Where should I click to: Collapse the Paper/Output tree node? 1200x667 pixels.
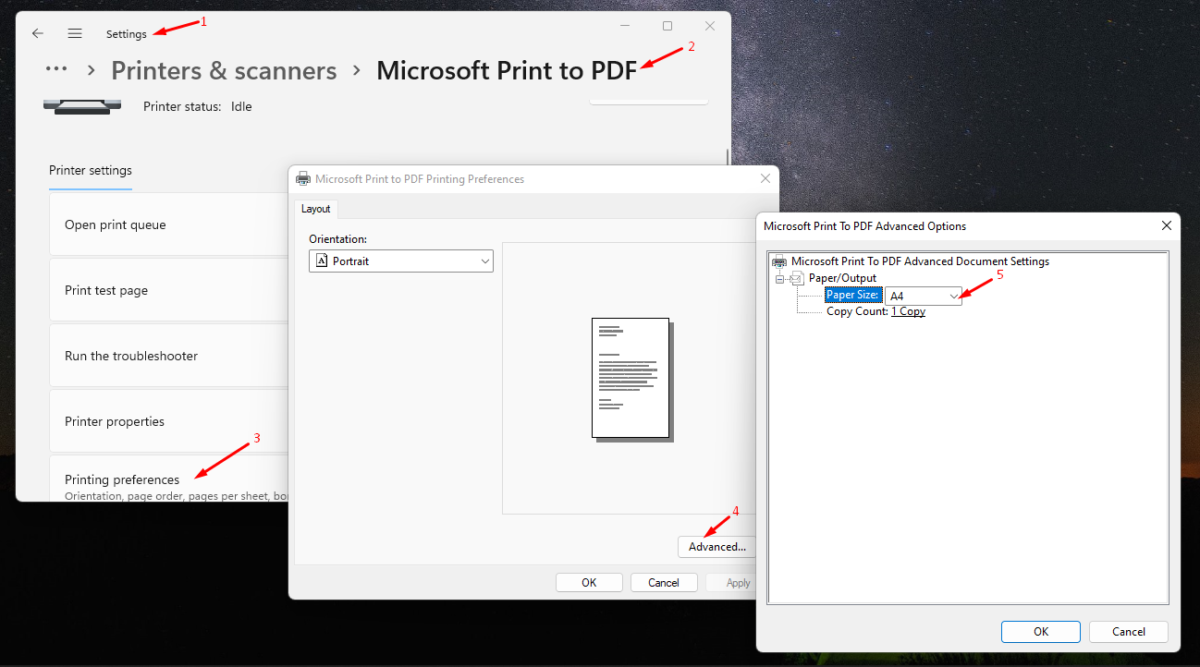pos(779,279)
